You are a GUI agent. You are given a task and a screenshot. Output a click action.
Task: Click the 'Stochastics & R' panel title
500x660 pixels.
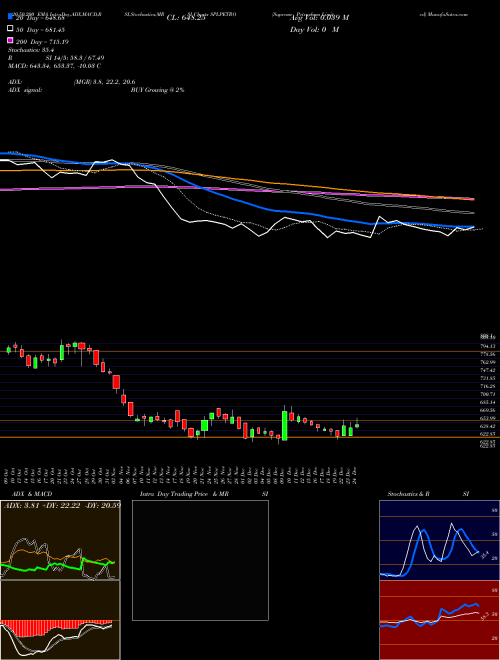[x=409, y=494]
